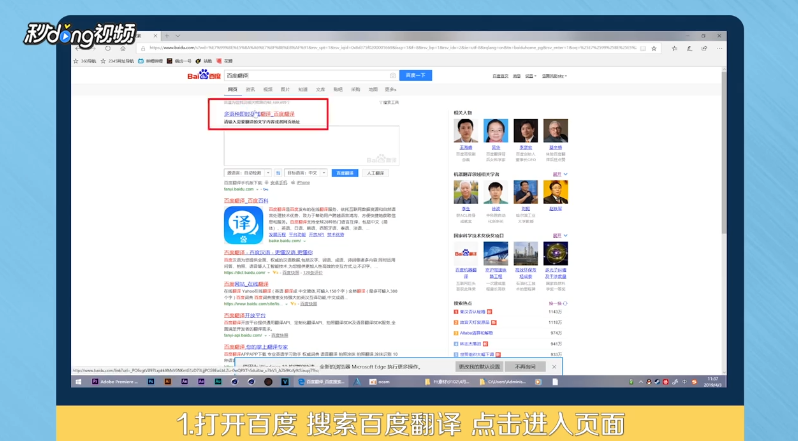This screenshot has height=441, width=798.
Task: Open the 百度翻译 first search result link
Action: tap(259, 114)
